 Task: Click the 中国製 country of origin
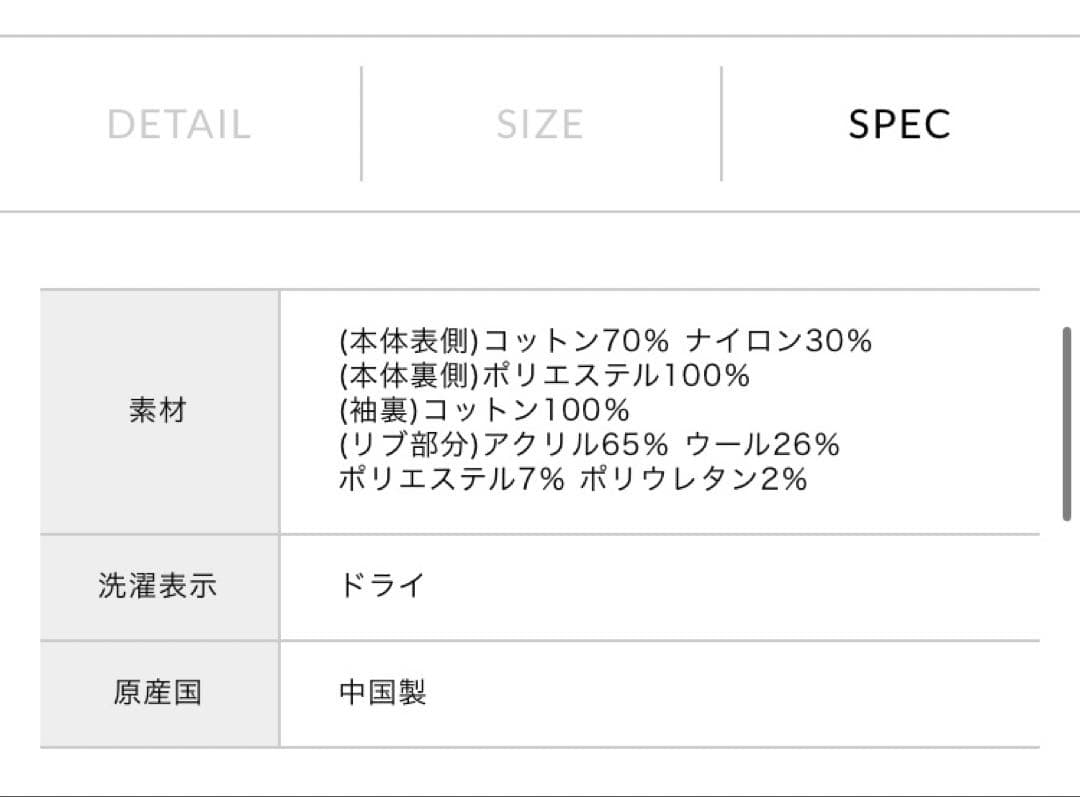(x=383, y=691)
